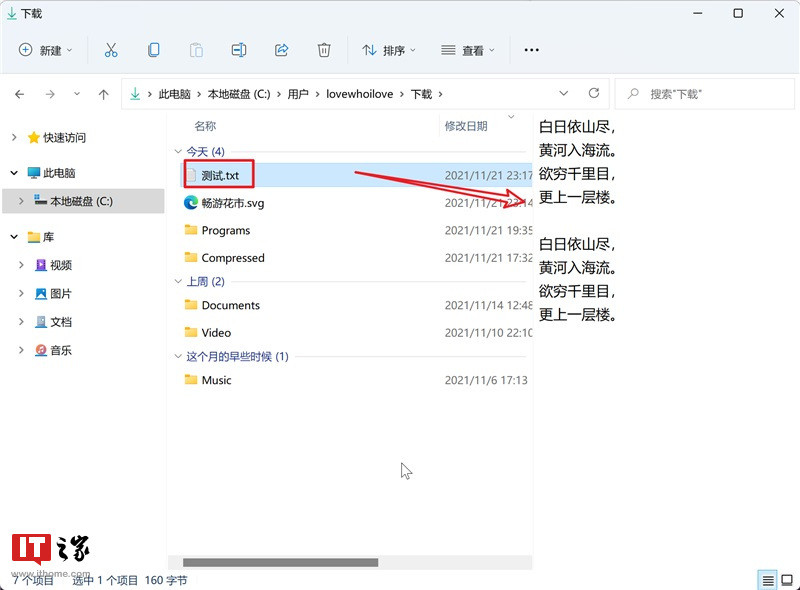Select the Music folder icon

[x=191, y=380]
